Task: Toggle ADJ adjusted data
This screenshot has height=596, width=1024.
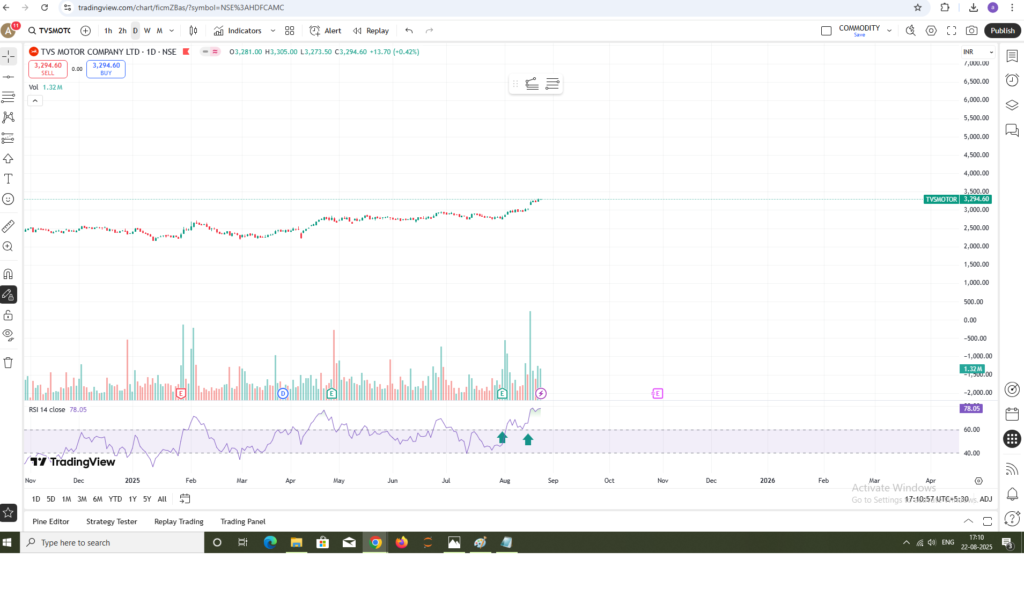Action: click(985, 499)
